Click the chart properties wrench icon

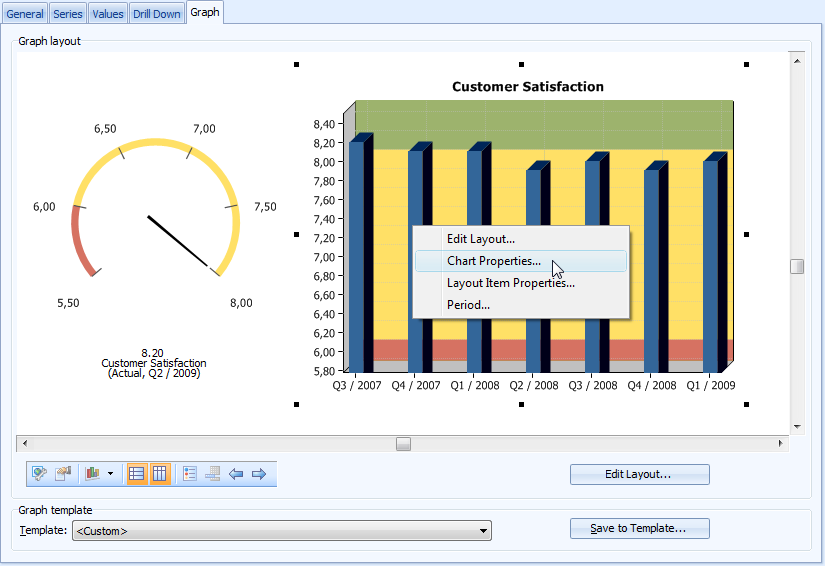40,474
